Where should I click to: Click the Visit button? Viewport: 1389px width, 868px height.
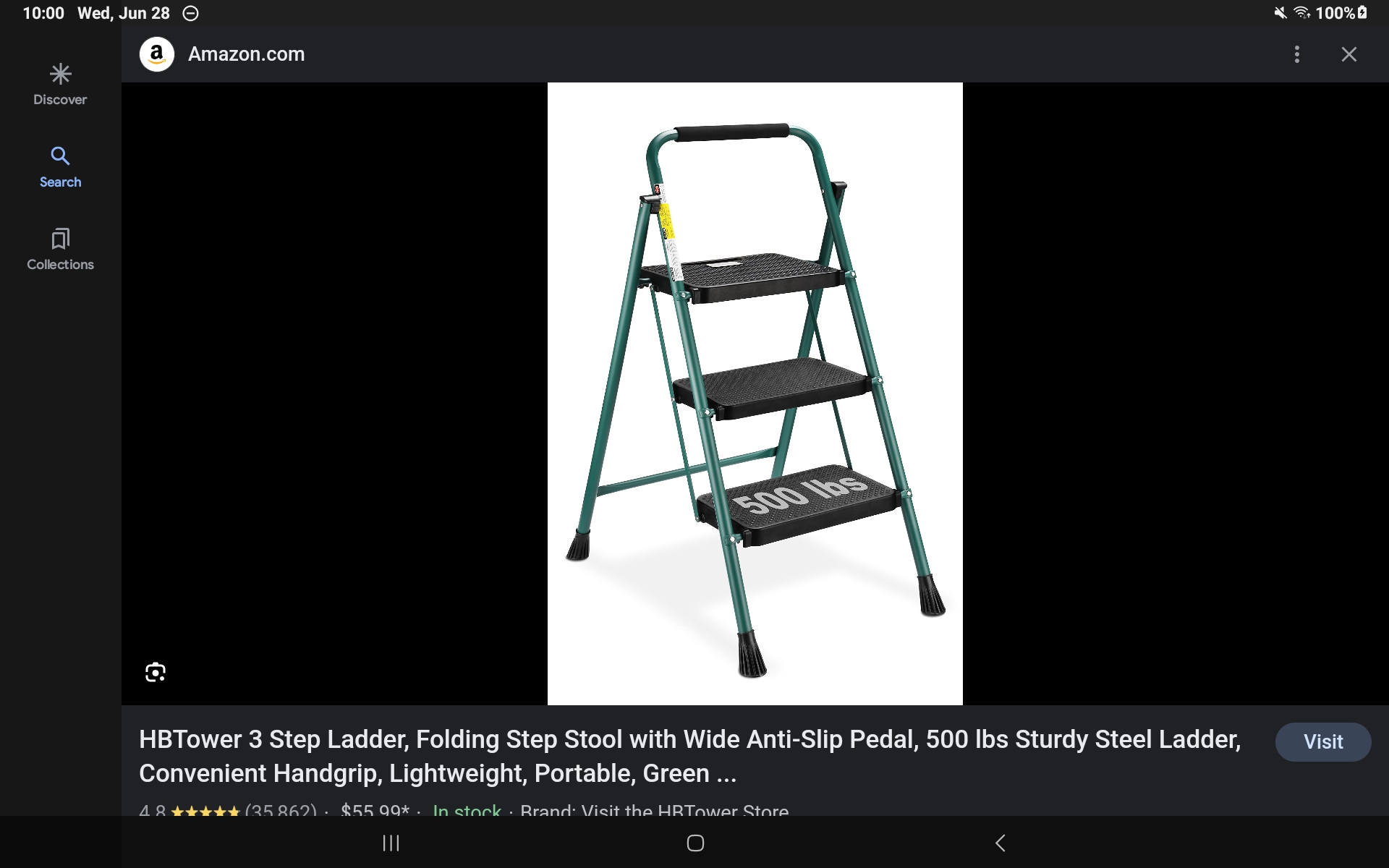1322,741
